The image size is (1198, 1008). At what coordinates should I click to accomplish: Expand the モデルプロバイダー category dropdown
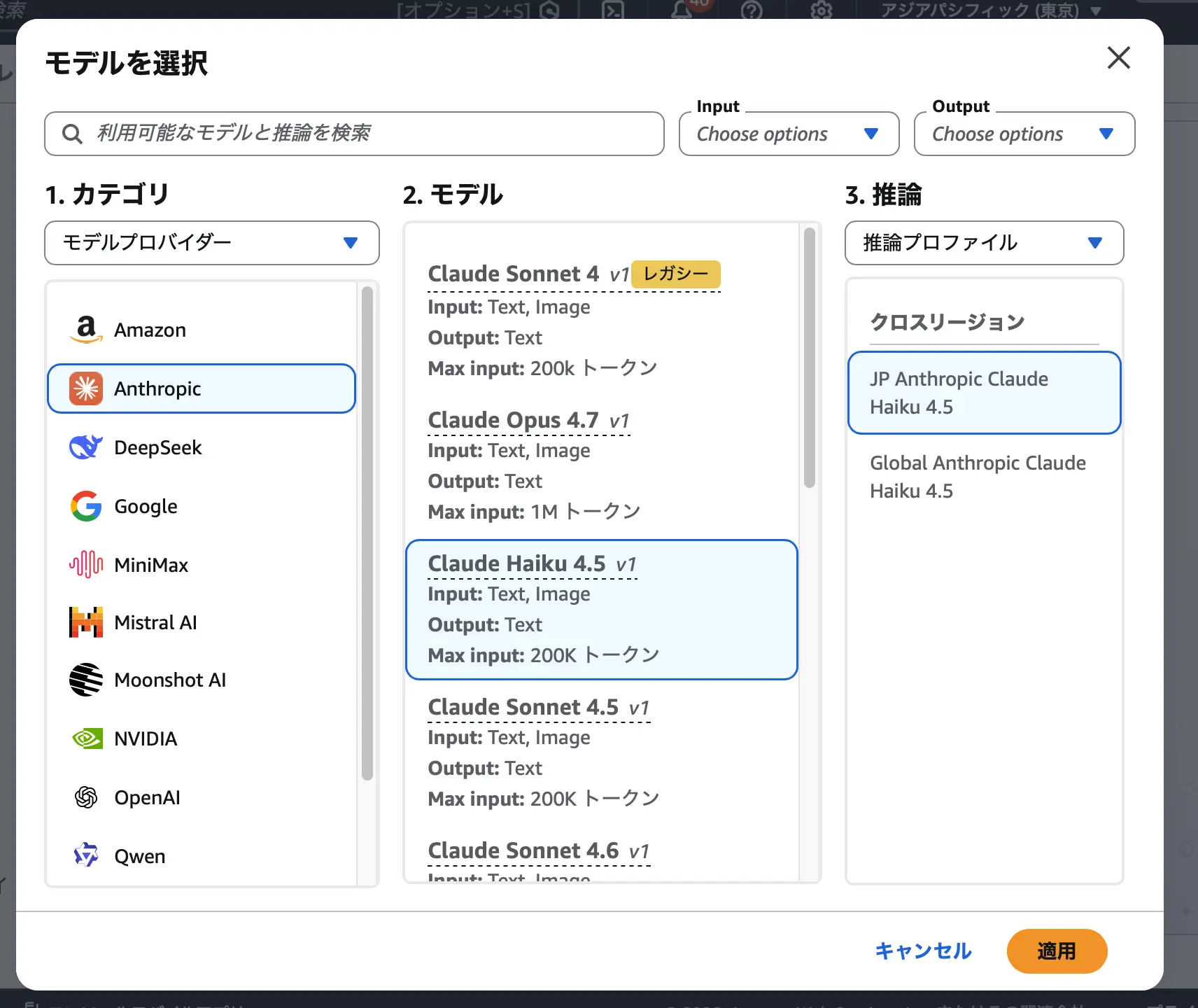[212, 243]
